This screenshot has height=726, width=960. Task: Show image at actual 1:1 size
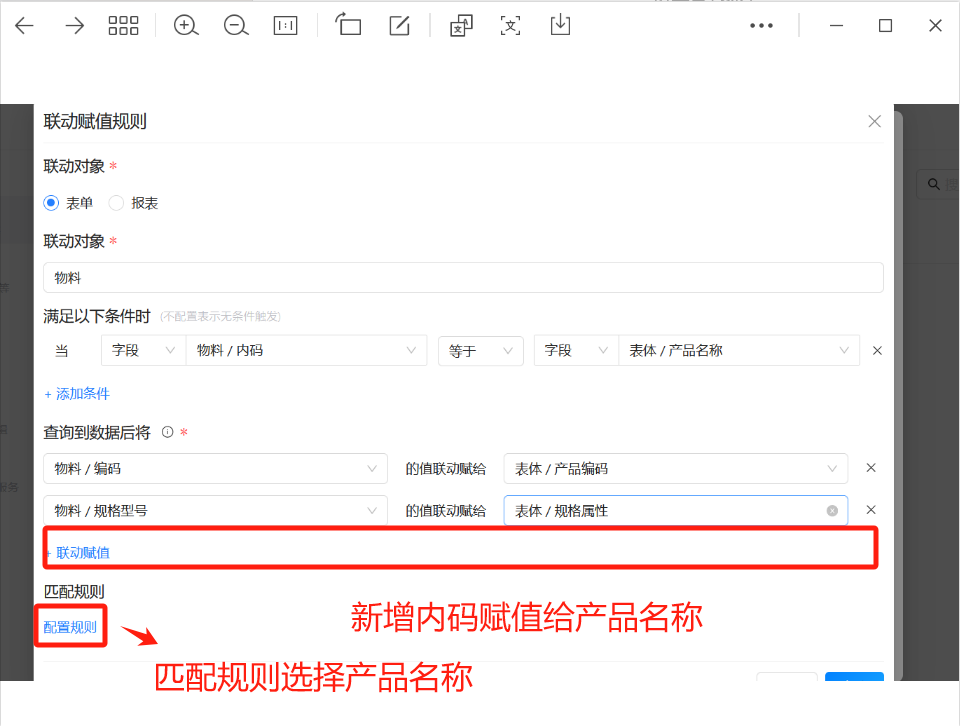tap(286, 26)
